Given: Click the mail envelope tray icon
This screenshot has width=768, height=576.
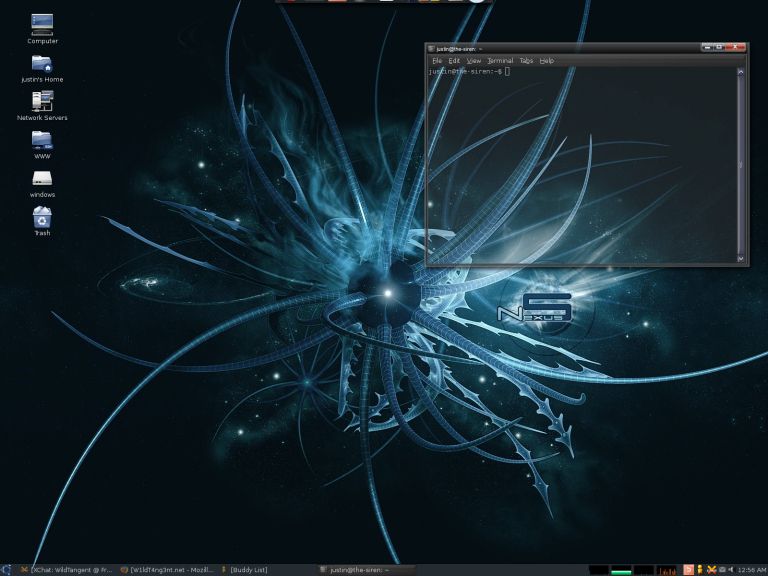Looking at the screenshot, I should click(x=722, y=570).
